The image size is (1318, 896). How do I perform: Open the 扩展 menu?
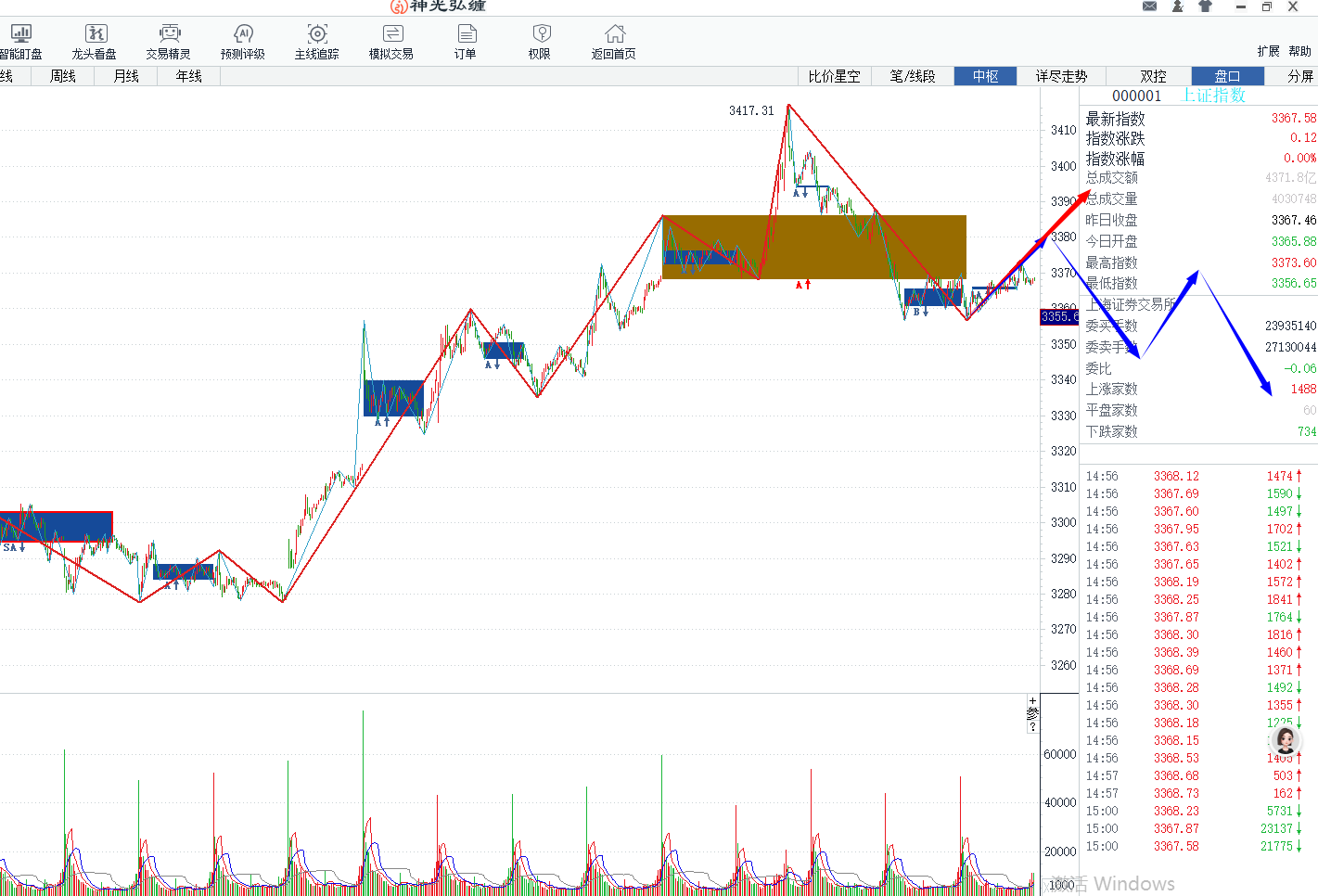click(1268, 51)
